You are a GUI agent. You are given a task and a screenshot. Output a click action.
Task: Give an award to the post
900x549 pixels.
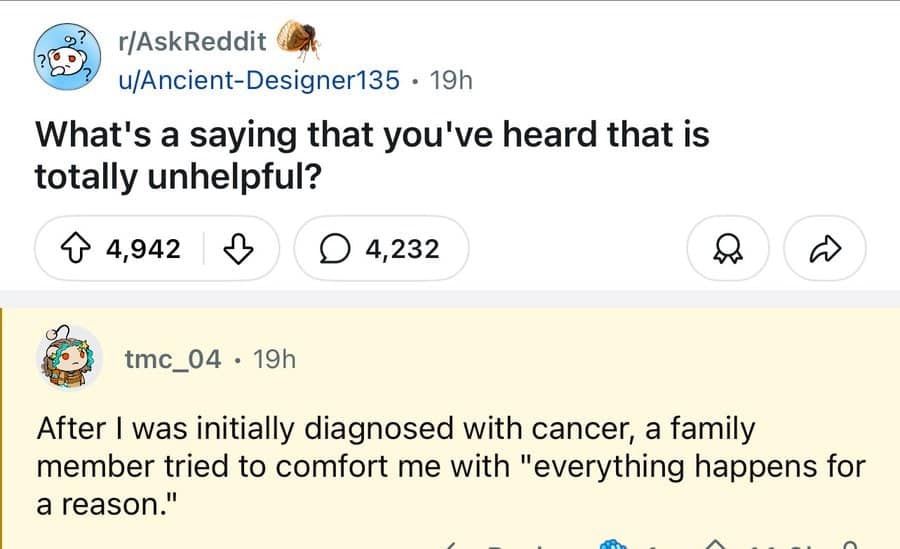(x=728, y=248)
